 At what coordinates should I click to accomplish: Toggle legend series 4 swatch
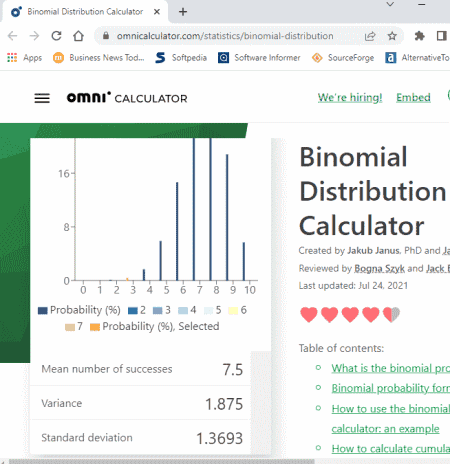pos(183,311)
